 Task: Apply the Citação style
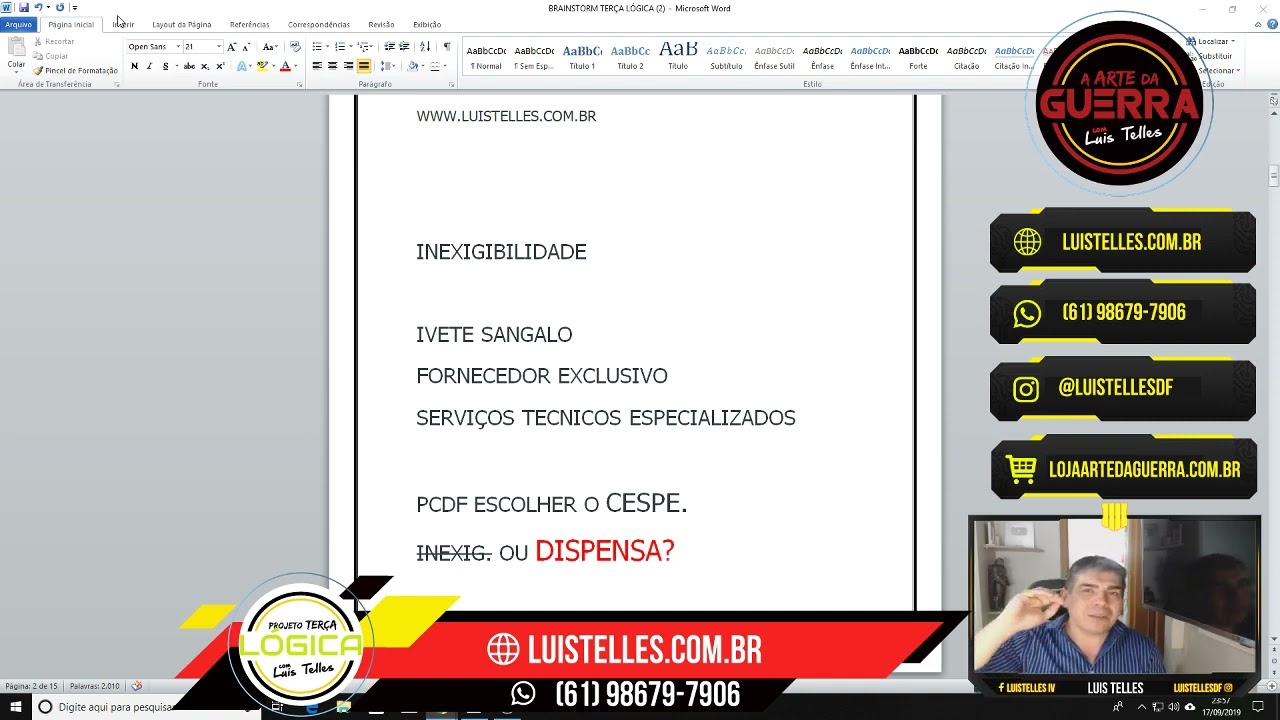click(966, 58)
